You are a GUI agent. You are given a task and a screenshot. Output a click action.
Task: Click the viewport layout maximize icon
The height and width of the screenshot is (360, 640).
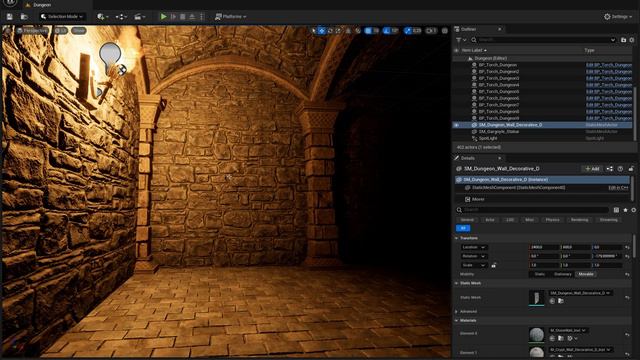tap(445, 31)
